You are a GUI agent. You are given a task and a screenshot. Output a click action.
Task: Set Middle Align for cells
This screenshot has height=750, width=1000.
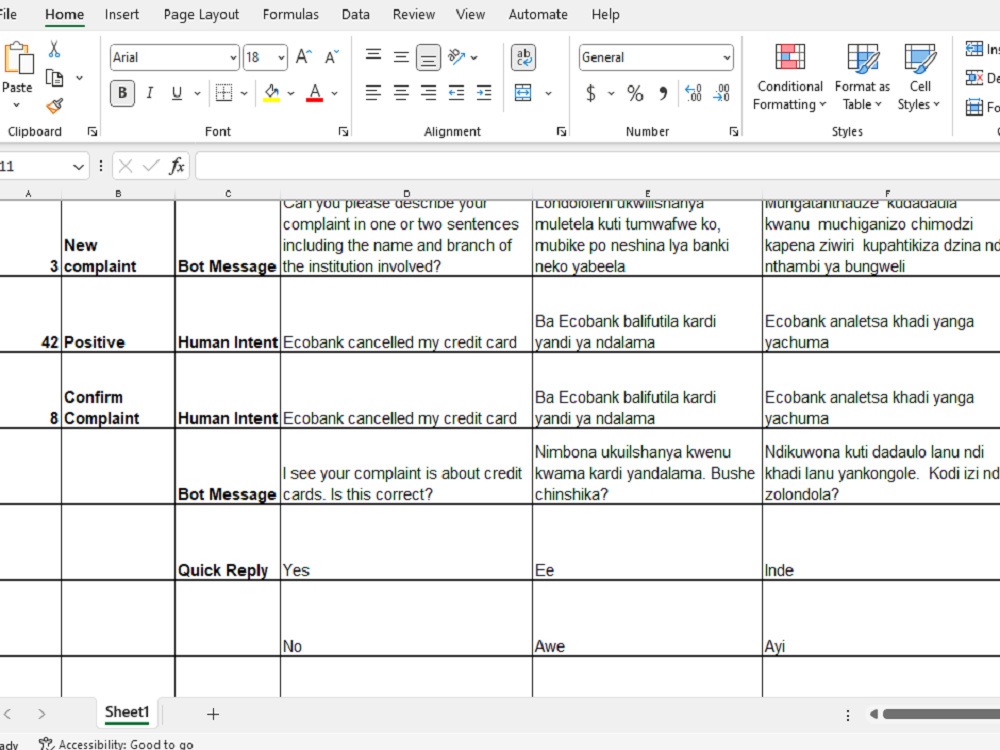click(401, 57)
